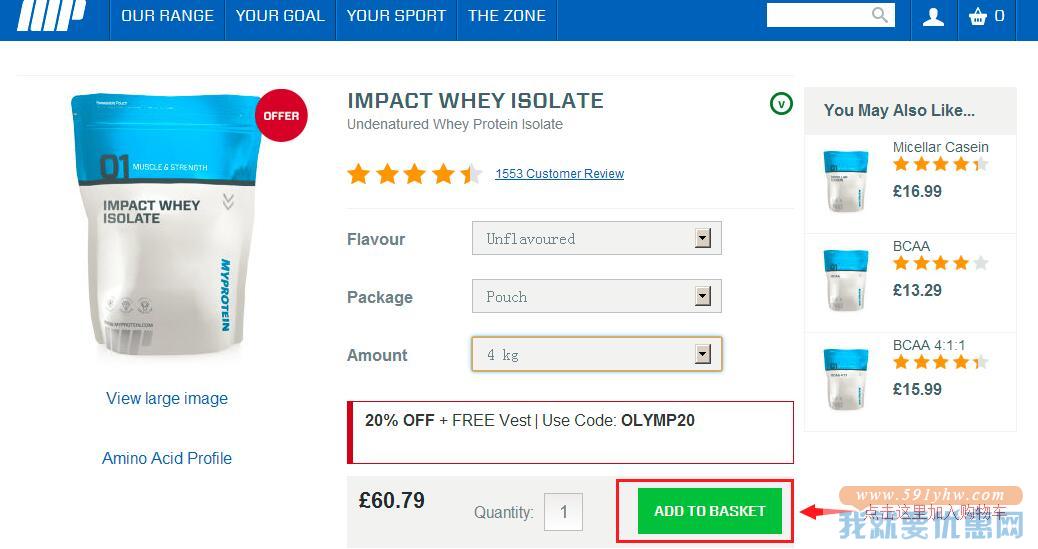Open the user account icon
Viewport: 1038px width, 549px height.
pos(933,17)
